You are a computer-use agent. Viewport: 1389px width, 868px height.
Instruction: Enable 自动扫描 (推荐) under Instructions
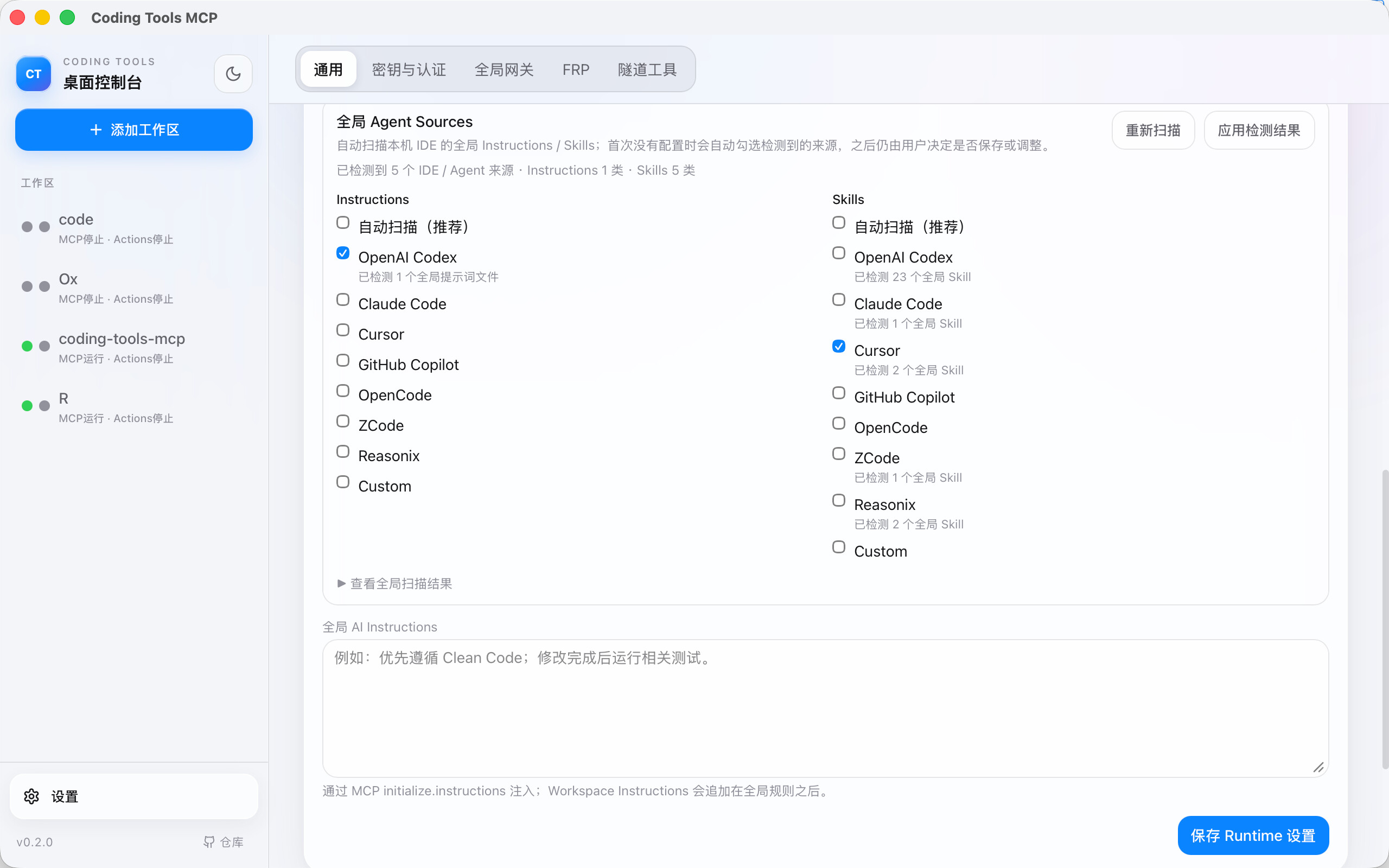pyautogui.click(x=343, y=223)
